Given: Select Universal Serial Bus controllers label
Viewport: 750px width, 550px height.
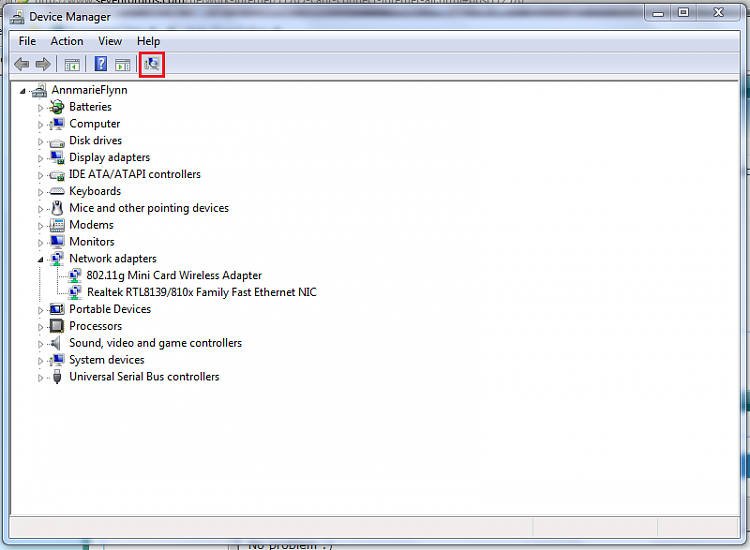Looking at the screenshot, I should [x=144, y=376].
